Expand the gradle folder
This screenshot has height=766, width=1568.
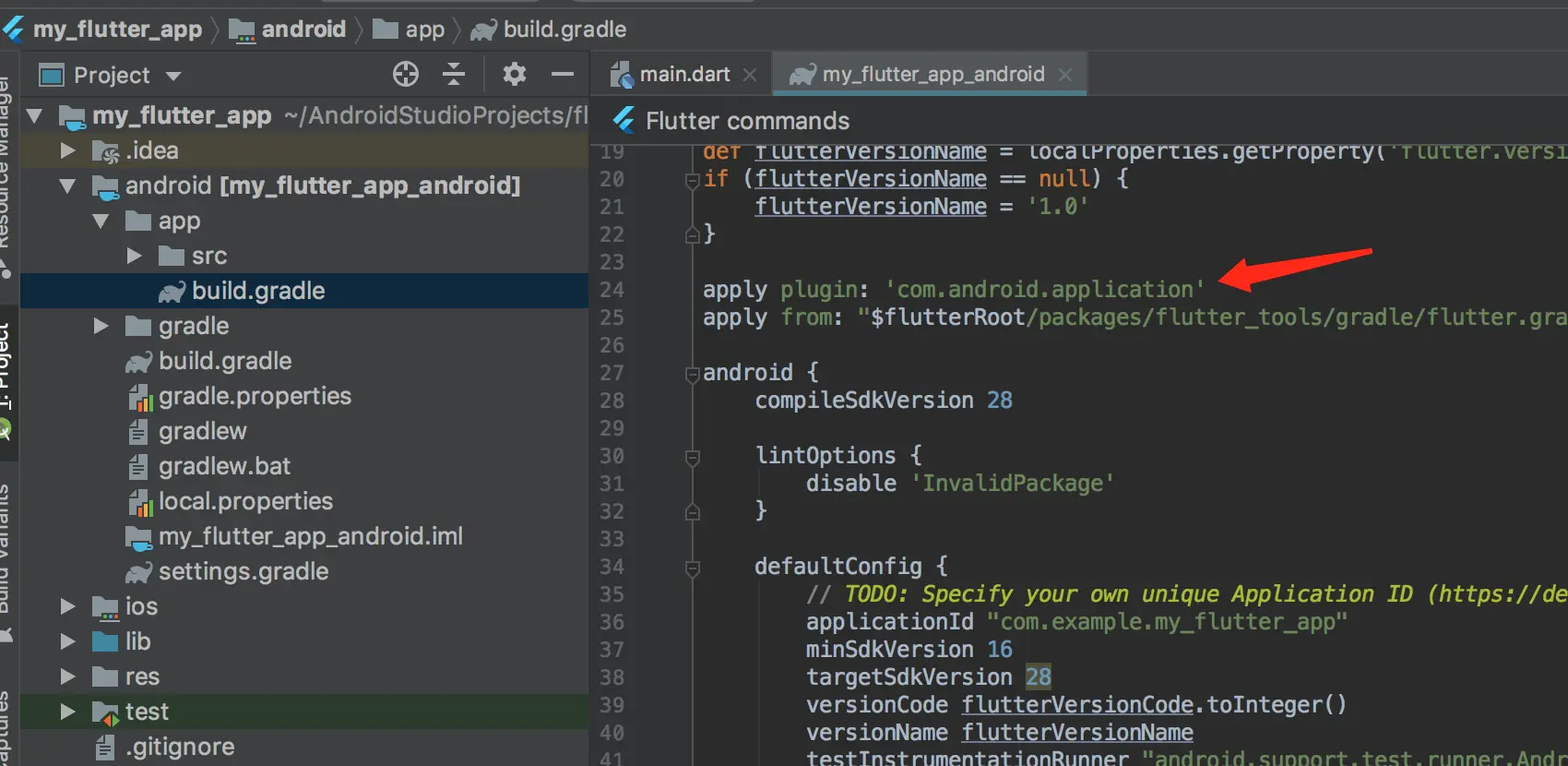coord(101,326)
